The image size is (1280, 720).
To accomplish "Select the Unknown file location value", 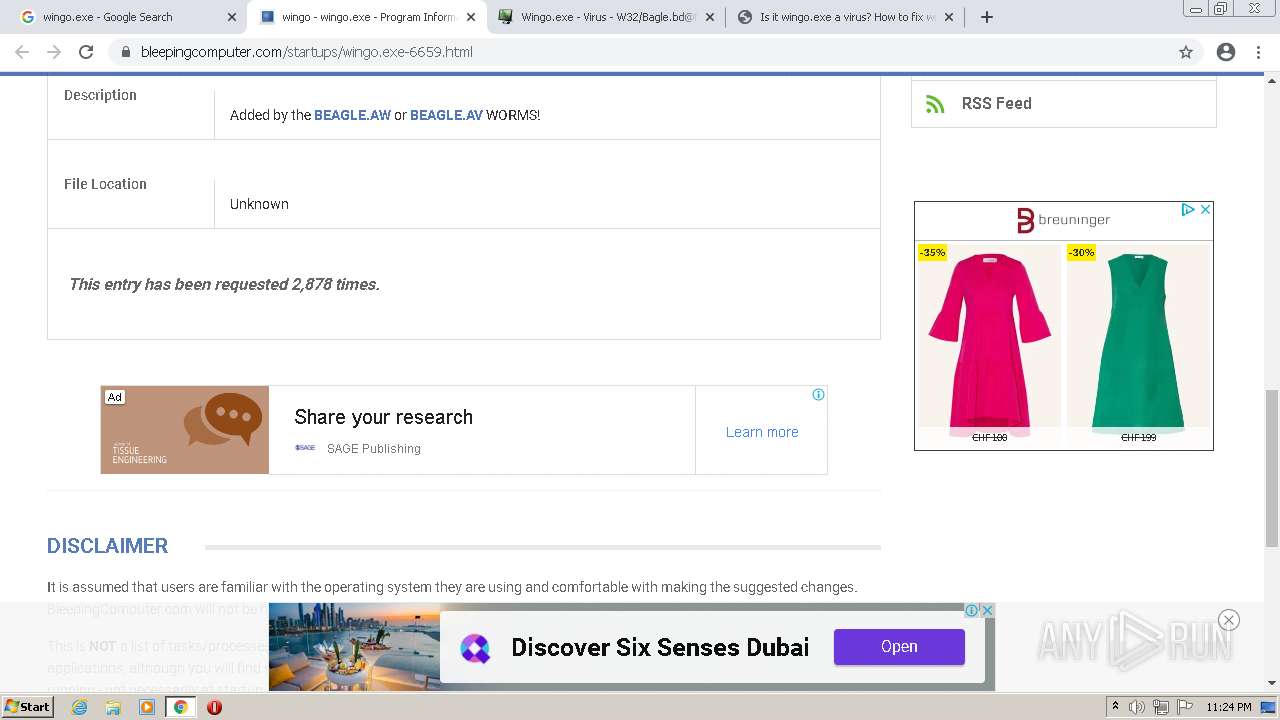I will point(259,204).
